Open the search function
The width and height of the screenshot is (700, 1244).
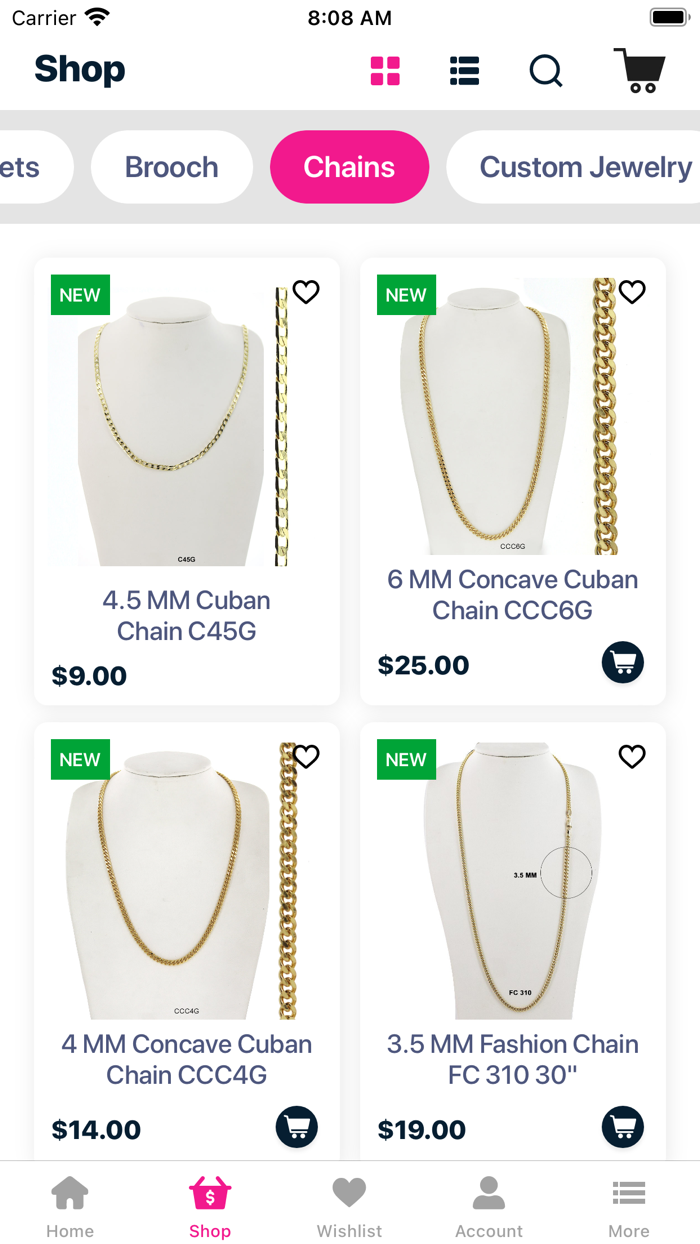pyautogui.click(x=546, y=71)
